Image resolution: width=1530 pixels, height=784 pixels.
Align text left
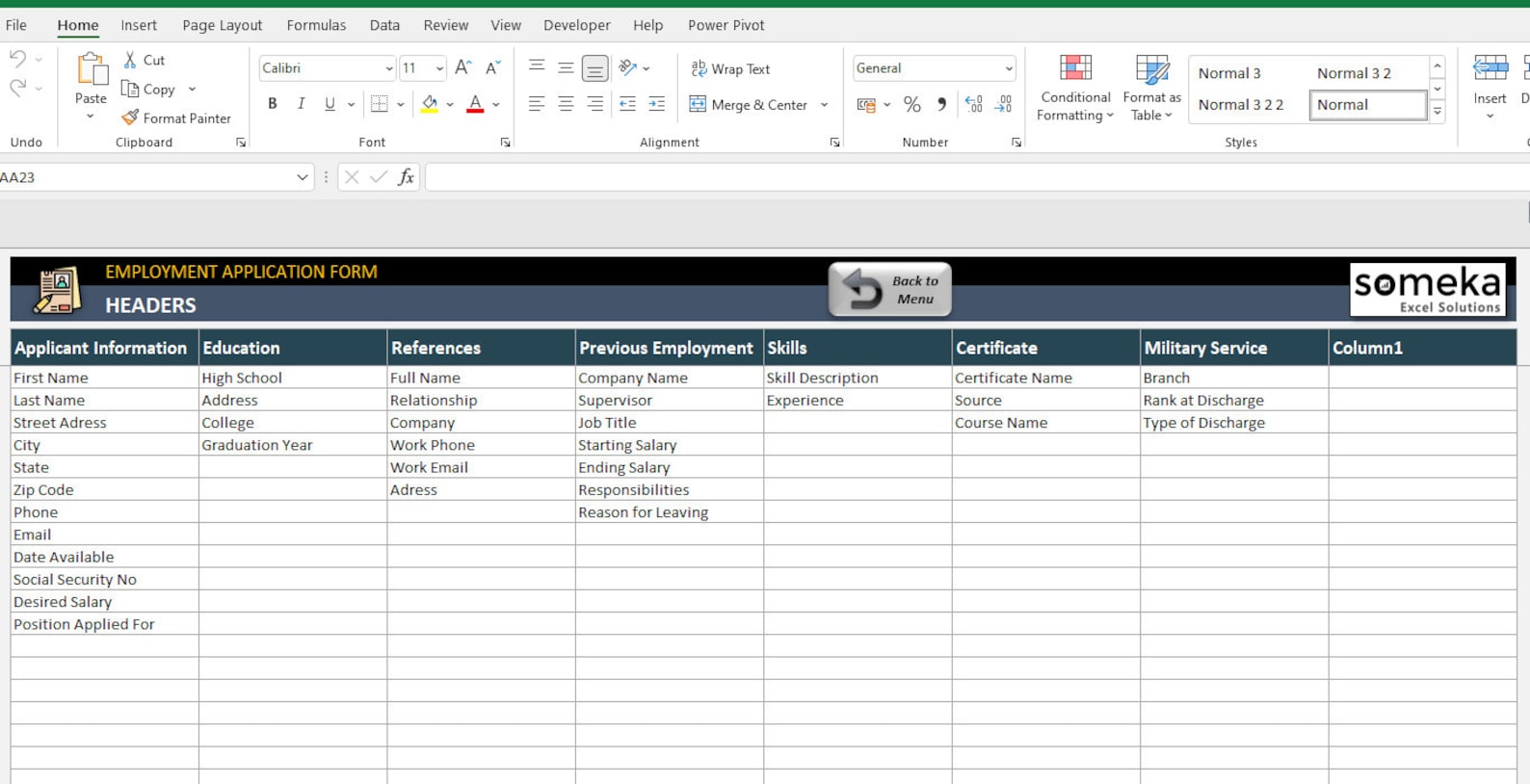537,104
